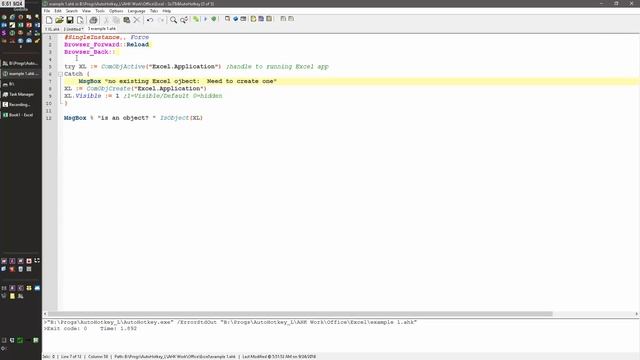The height and width of the screenshot is (360, 640).
Task: Click 'IsObject(XL)' on line 12
Action: pyautogui.click(x=181, y=118)
